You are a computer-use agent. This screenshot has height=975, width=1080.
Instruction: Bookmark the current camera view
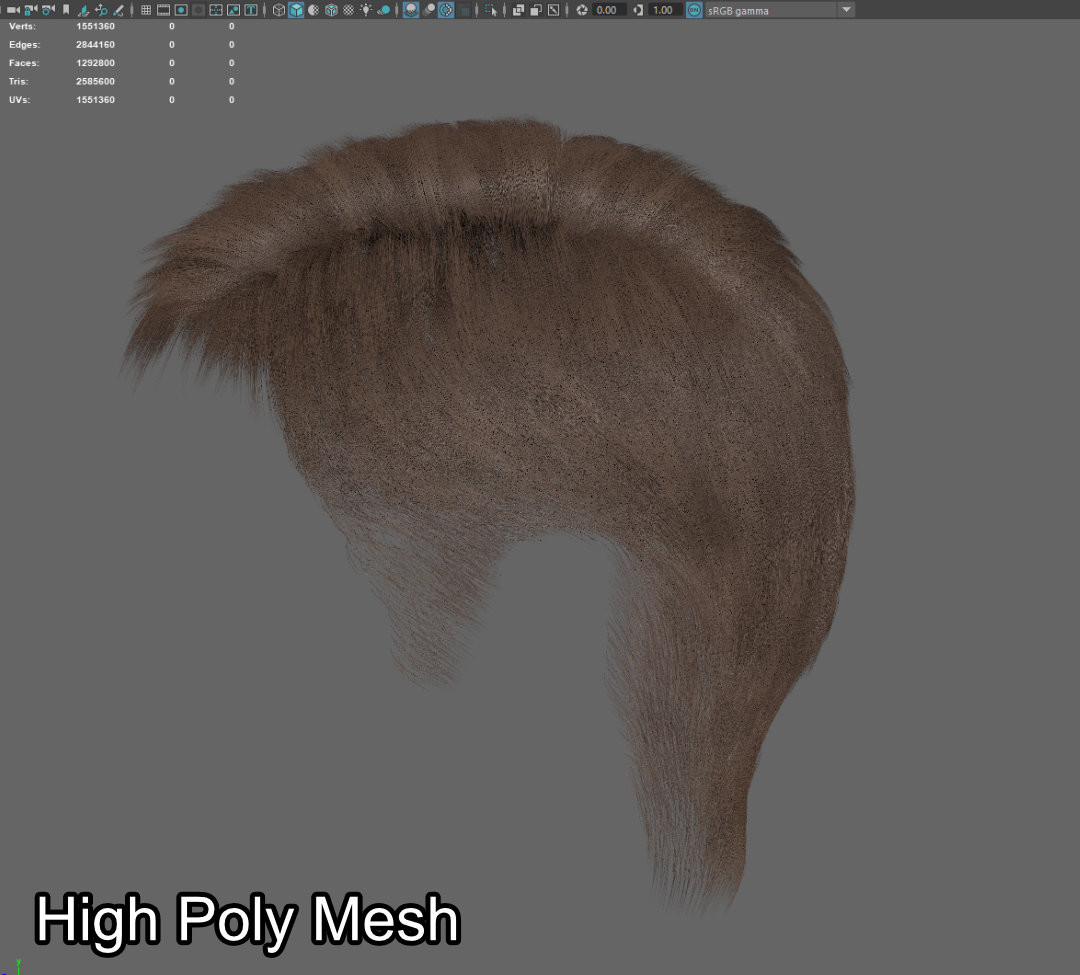point(65,9)
